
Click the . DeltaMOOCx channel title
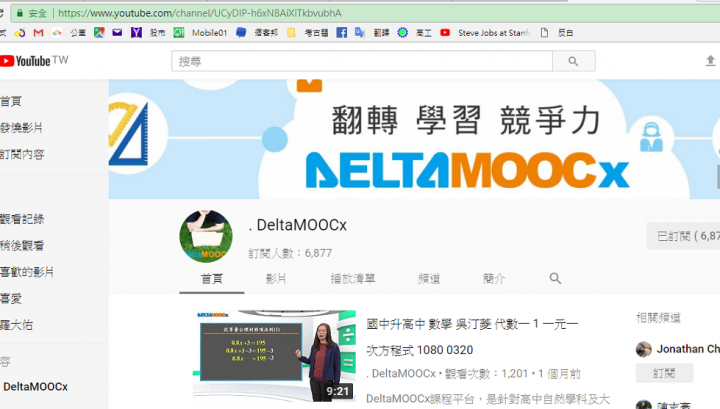pos(298,225)
